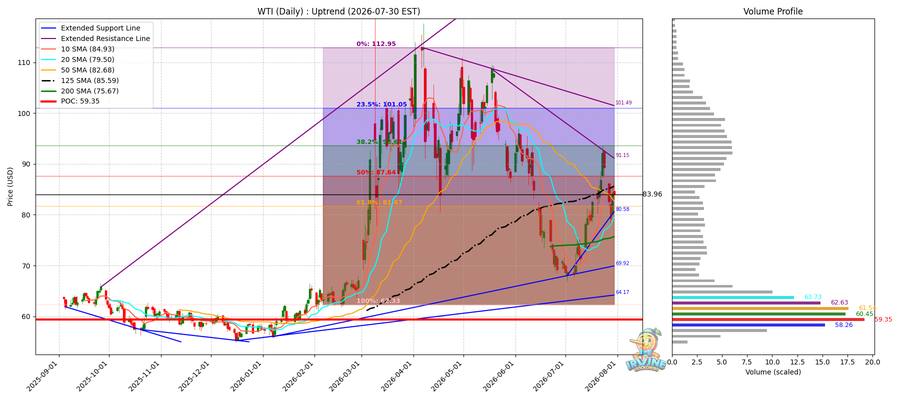Click the support line end value 80.58

coord(623,209)
